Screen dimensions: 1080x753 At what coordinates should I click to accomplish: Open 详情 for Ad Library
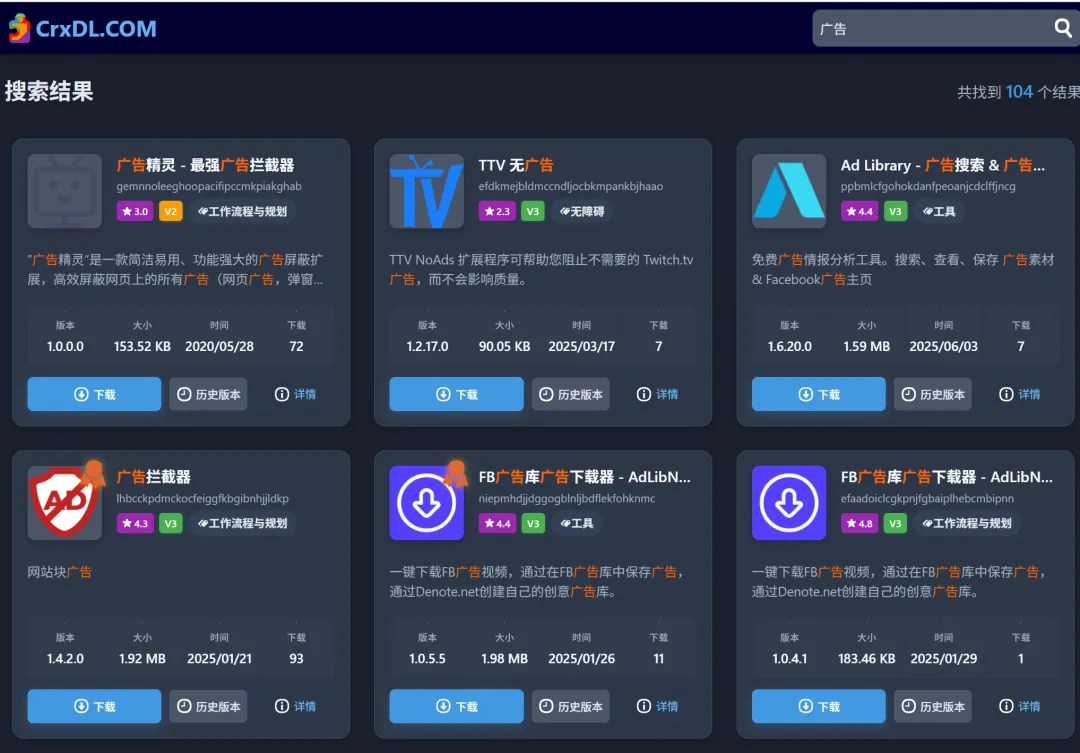coord(1020,394)
